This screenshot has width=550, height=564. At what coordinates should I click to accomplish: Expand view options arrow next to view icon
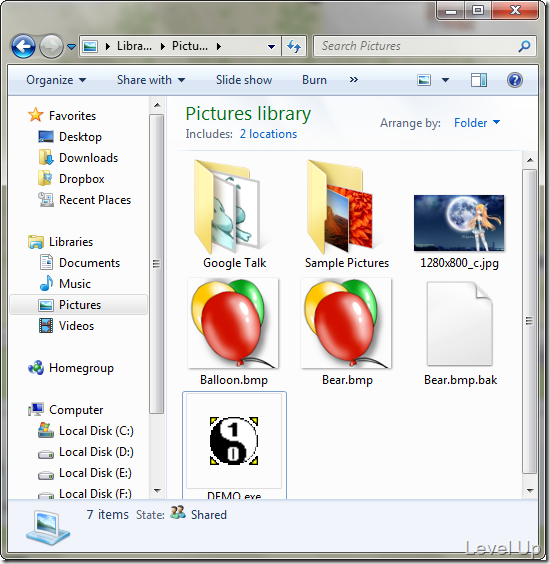pos(445,80)
